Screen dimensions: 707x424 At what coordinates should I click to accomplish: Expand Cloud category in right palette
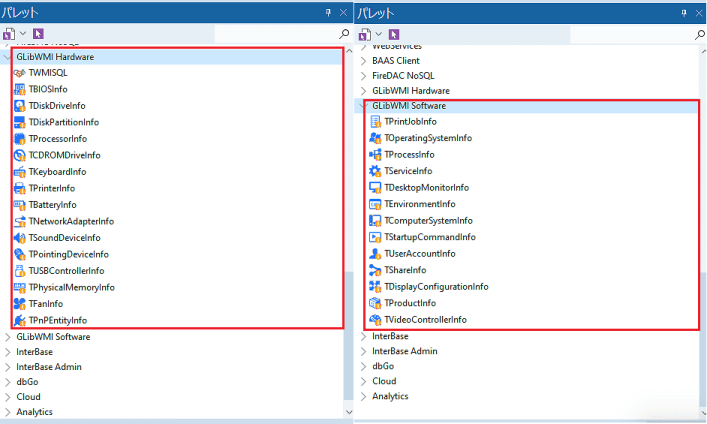coord(363,381)
